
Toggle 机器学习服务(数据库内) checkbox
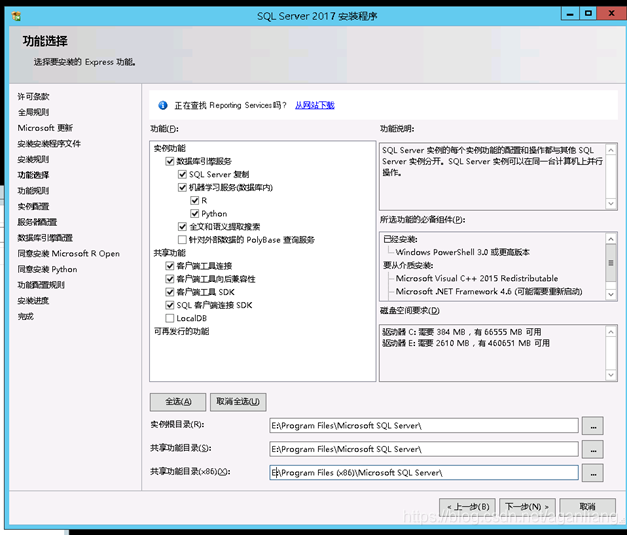[x=182, y=187]
